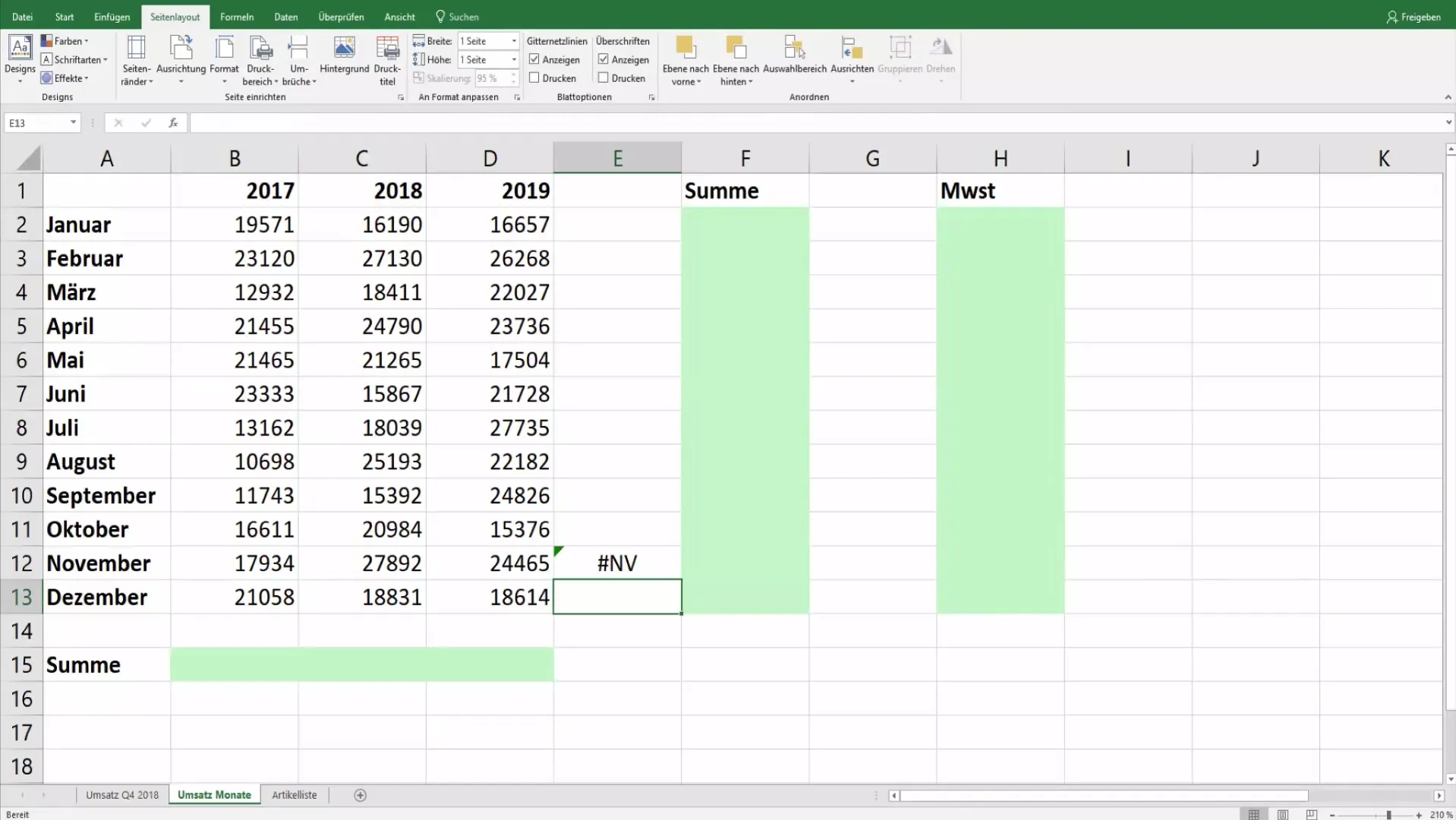Select the Mwst header cell

coord(1001,191)
